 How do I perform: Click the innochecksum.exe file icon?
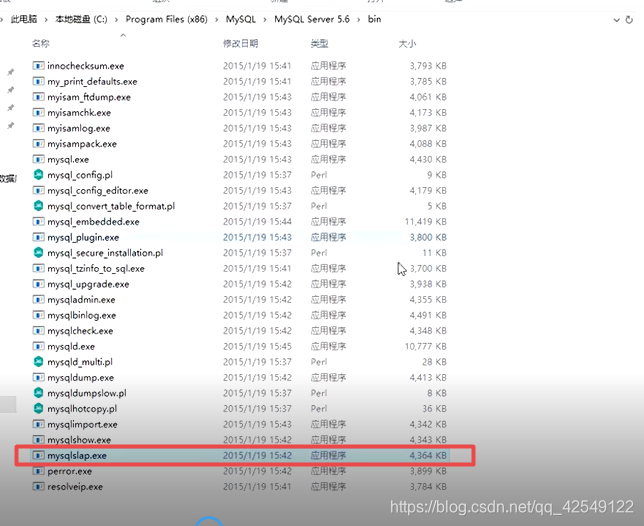pyautogui.click(x=38, y=66)
